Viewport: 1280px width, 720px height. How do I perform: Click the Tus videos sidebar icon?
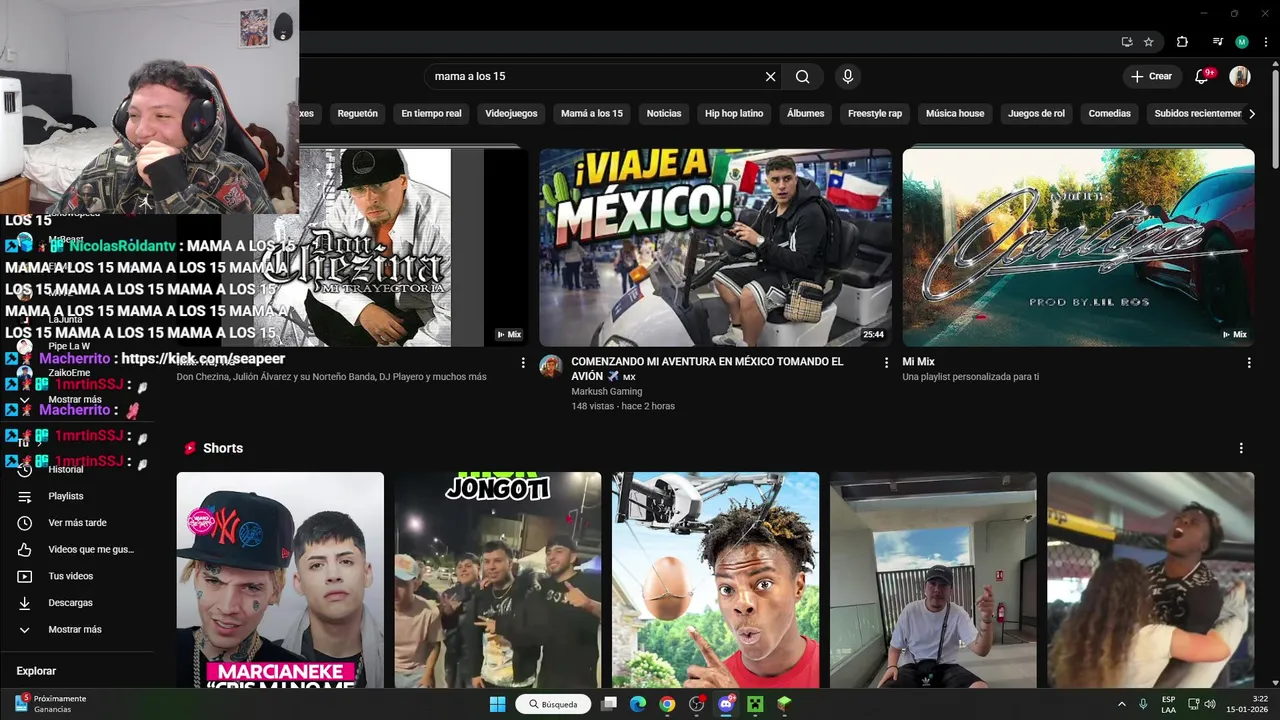tap(25, 576)
